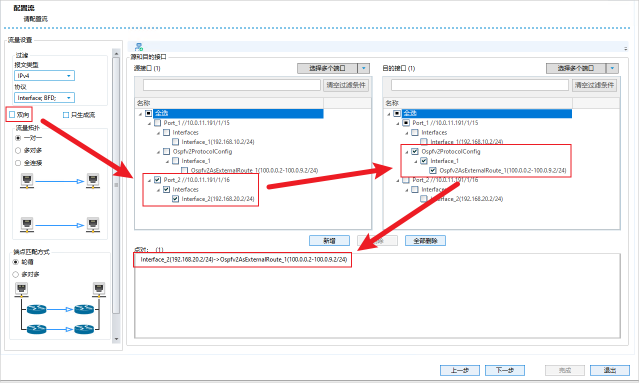The image size is (639, 383).
Task: Click the destination port filter input field
Action: (x=480, y=85)
